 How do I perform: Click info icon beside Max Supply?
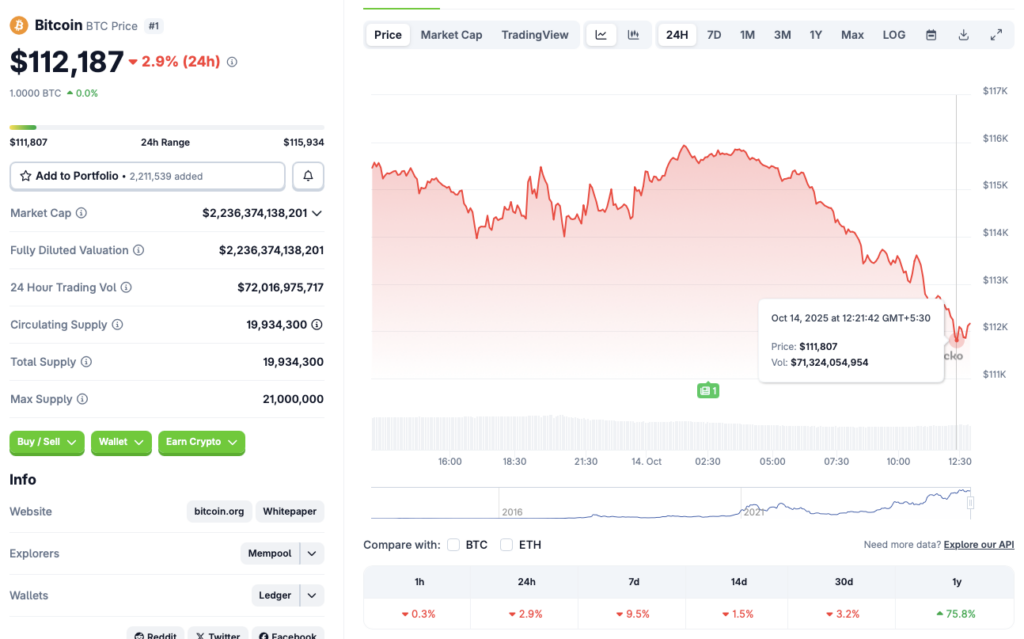coord(82,399)
